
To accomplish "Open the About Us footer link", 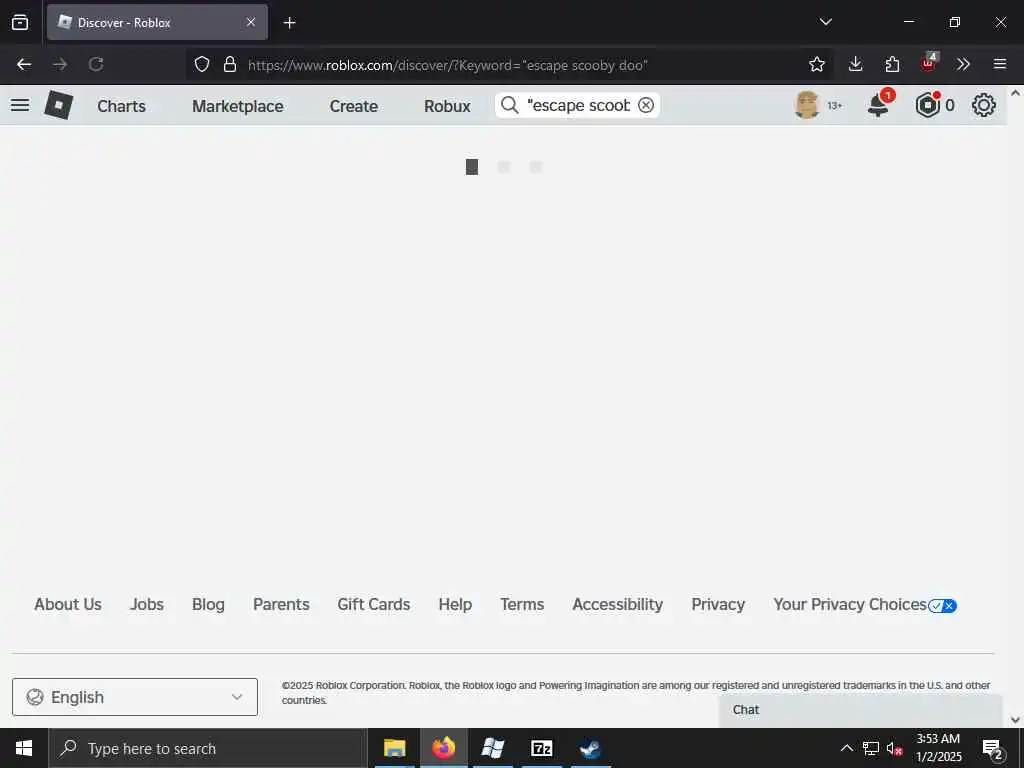I will coord(68,605).
